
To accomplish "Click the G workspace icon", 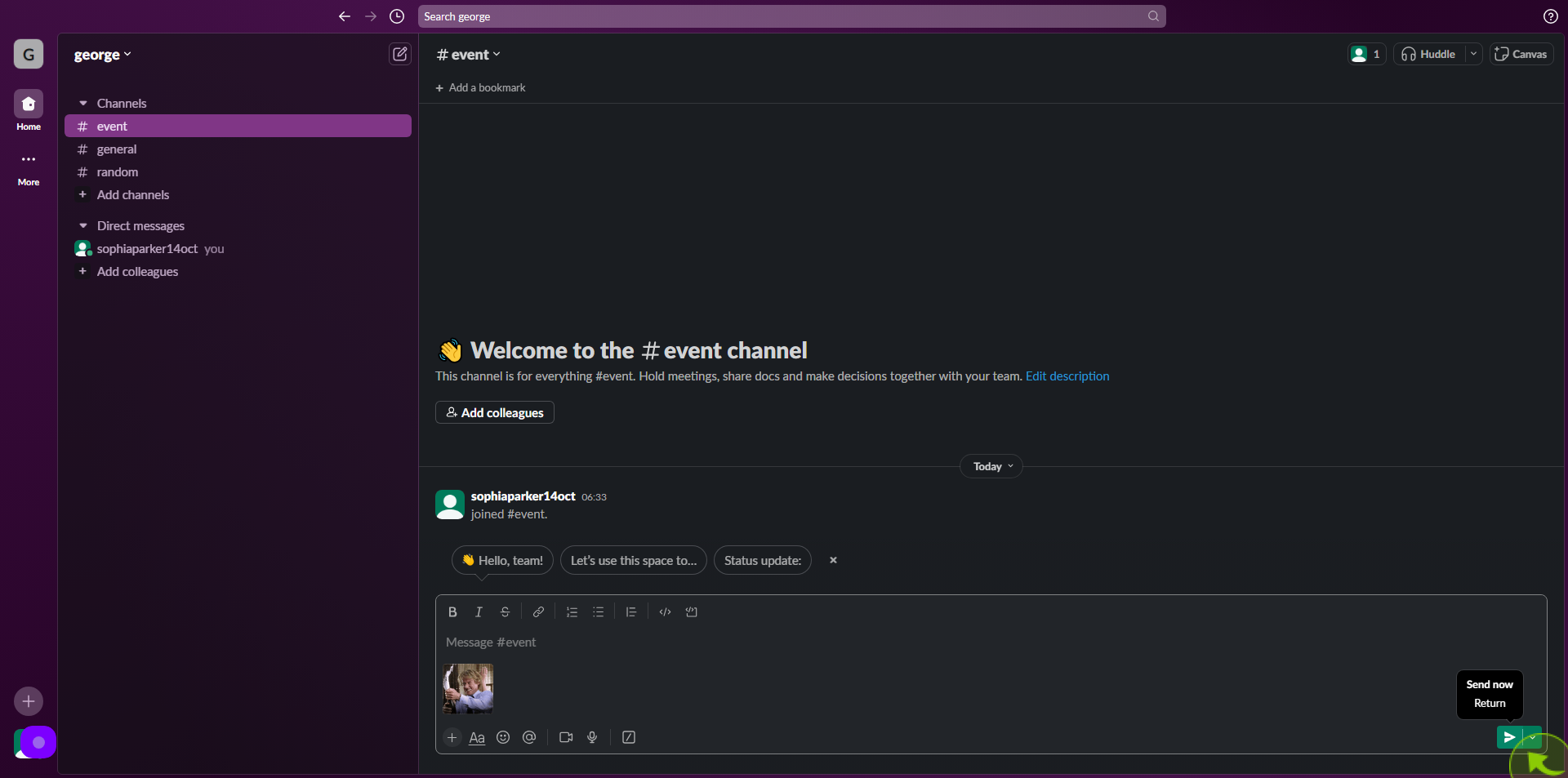I will coord(29,54).
